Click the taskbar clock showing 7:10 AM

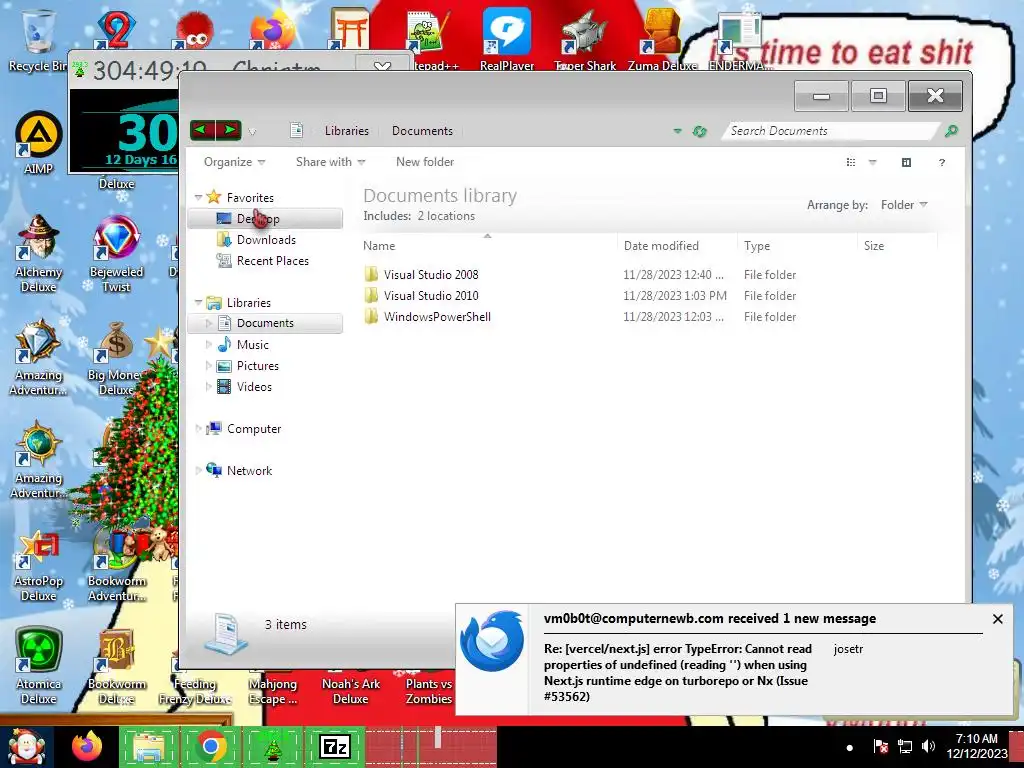click(976, 746)
